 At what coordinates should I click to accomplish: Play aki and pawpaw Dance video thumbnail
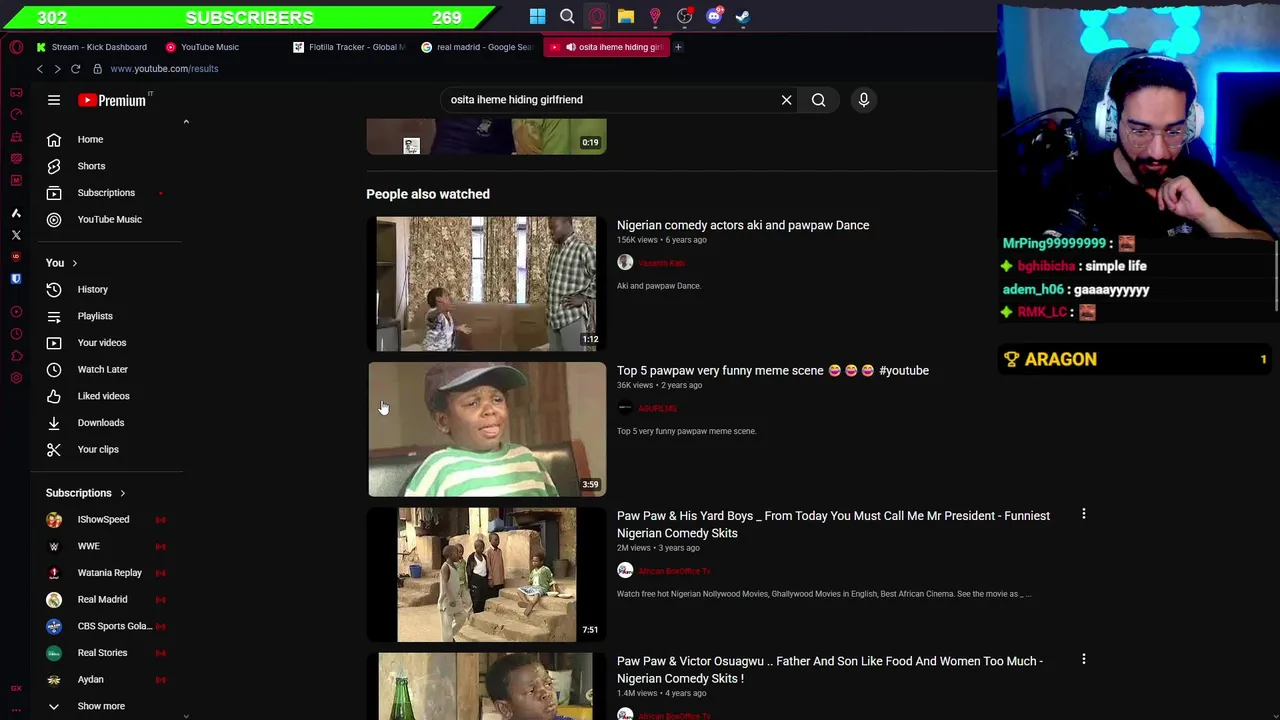tap(486, 284)
